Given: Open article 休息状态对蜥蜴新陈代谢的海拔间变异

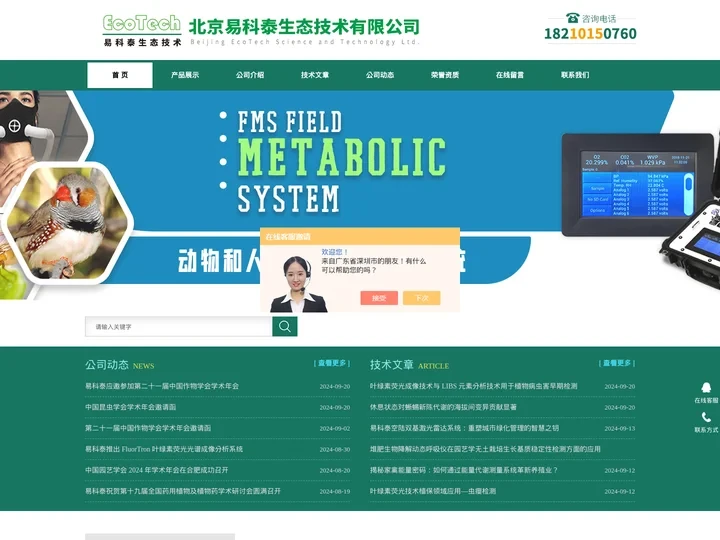Looking at the screenshot, I should pos(443,407).
